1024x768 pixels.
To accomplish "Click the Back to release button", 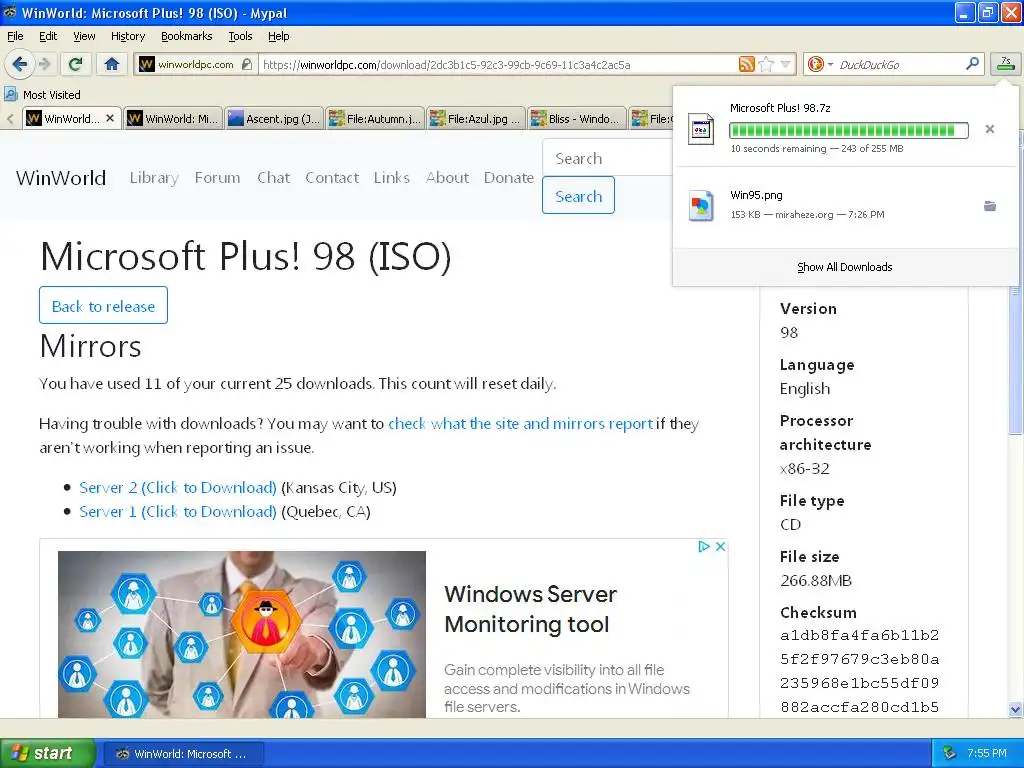I will tap(103, 305).
